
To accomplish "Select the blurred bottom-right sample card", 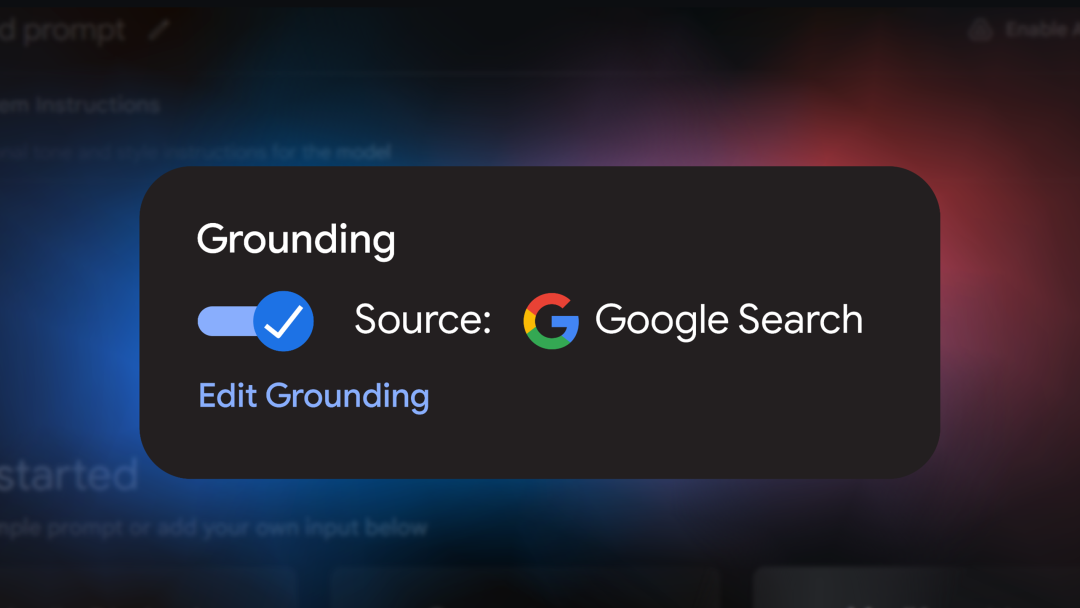I will point(916,588).
